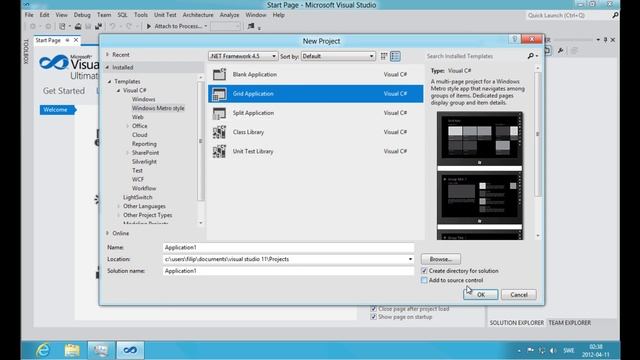The image size is (640, 360).
Task: Open the Architecture menu
Action: click(x=198, y=15)
